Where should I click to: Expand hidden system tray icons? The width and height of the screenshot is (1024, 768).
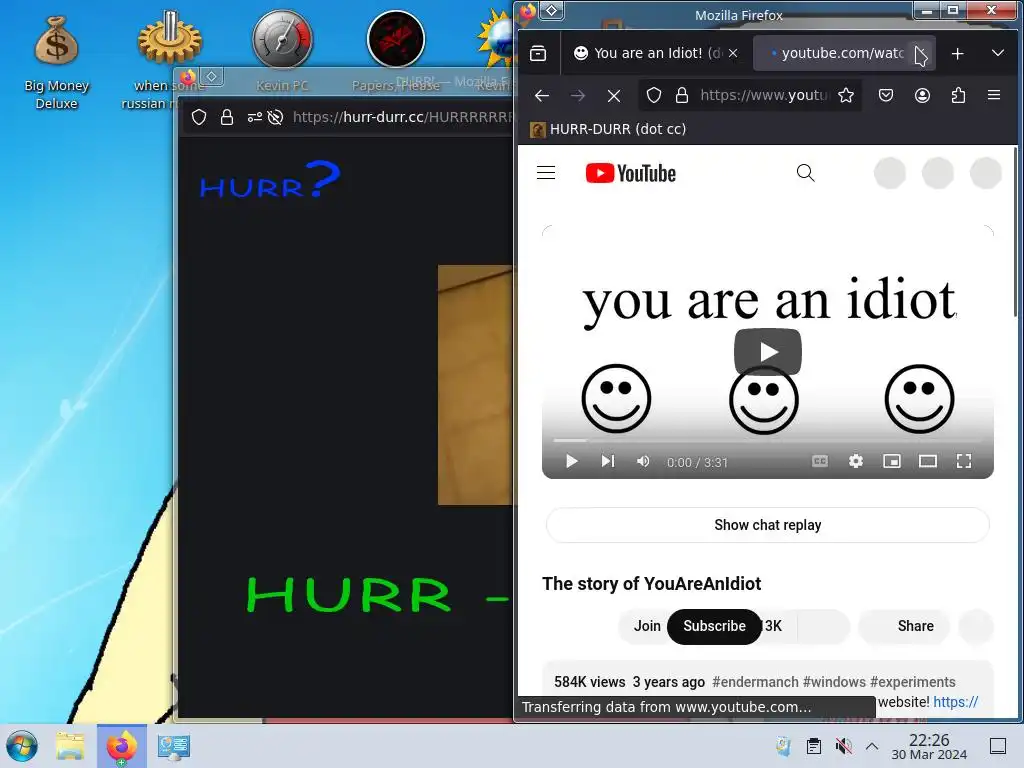click(x=872, y=746)
